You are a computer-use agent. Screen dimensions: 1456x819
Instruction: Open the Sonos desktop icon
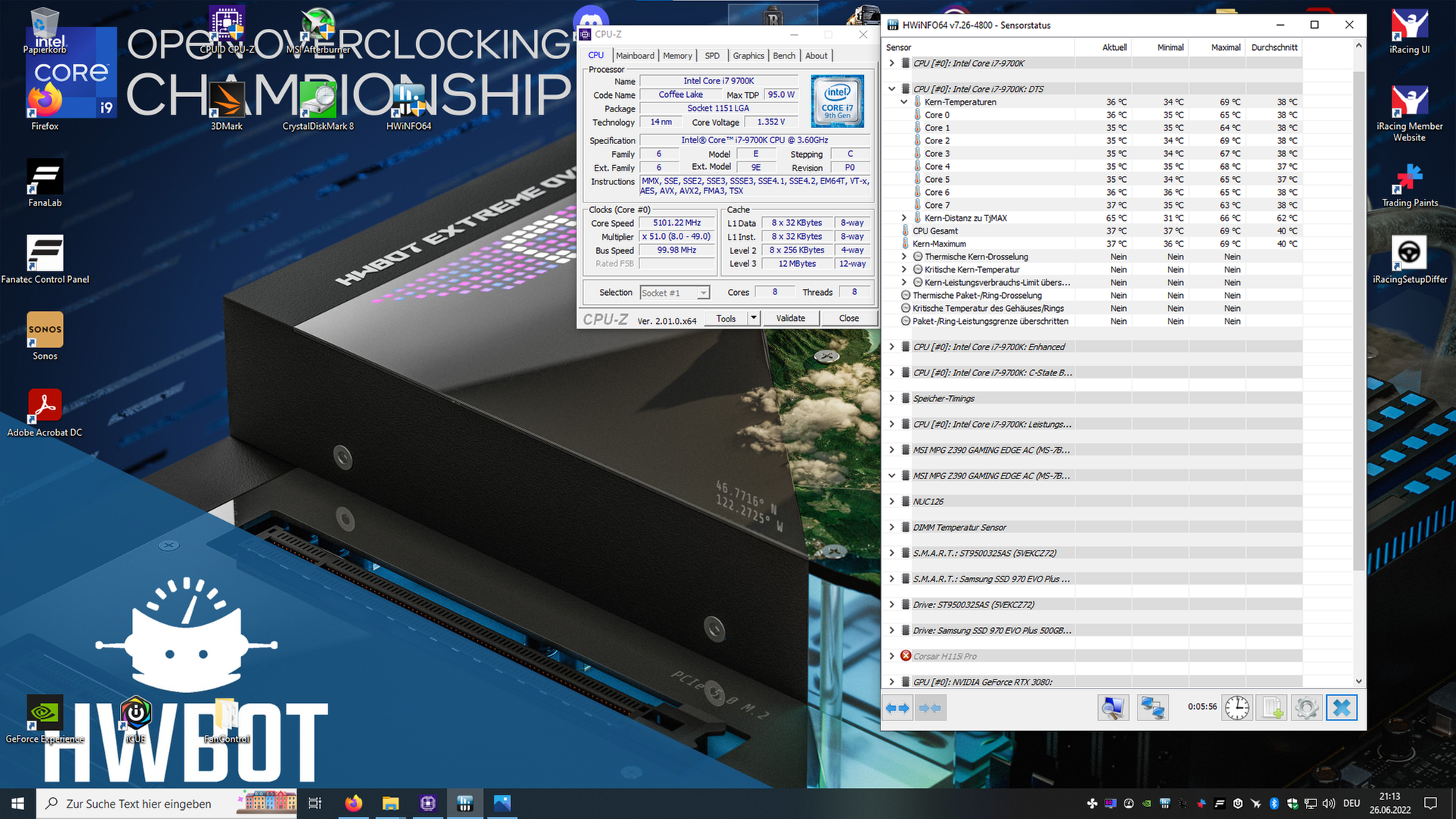coord(45,336)
